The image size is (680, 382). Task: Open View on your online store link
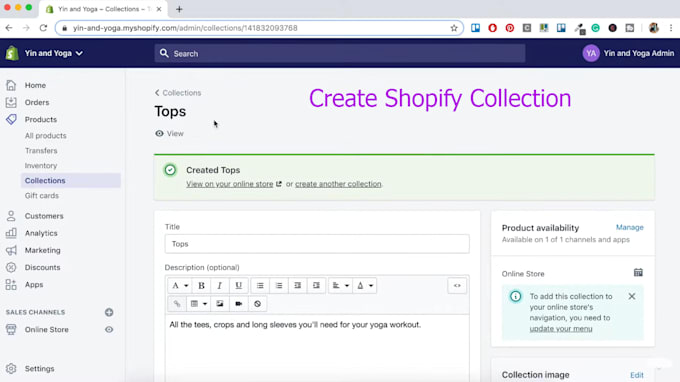pos(234,184)
